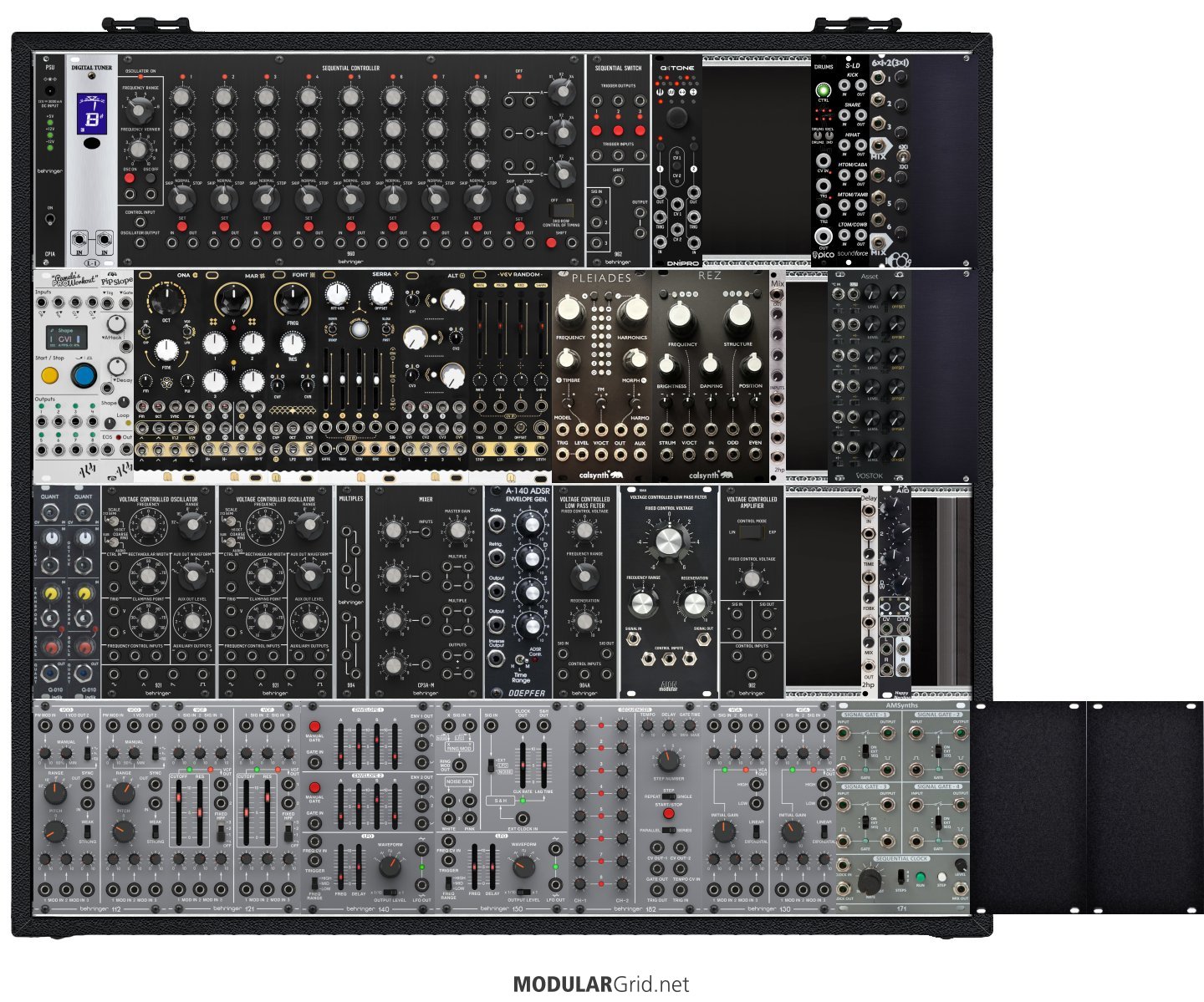Click the 904A Frequency Range knob

click(584, 576)
